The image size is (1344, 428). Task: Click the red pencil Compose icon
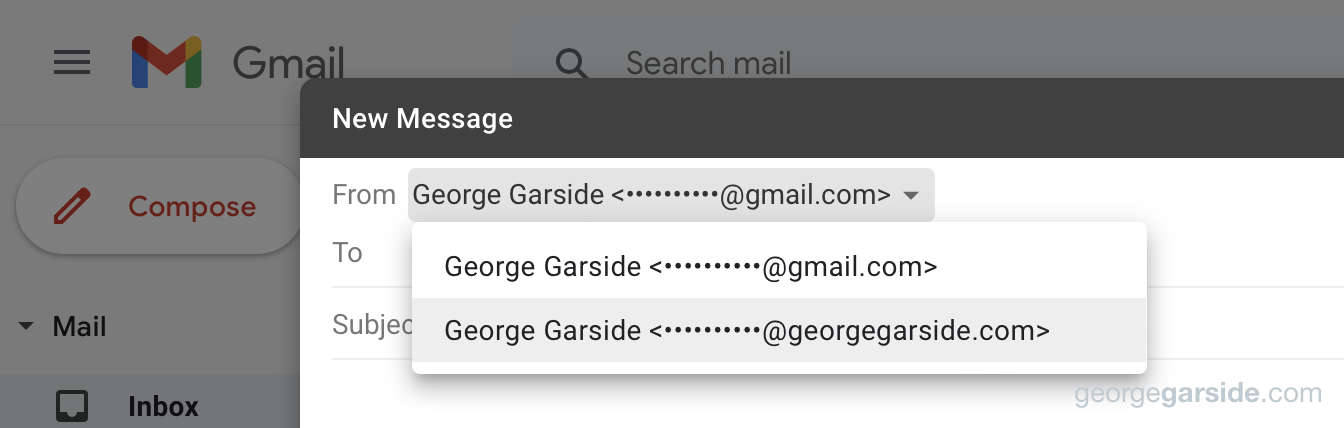click(x=71, y=207)
